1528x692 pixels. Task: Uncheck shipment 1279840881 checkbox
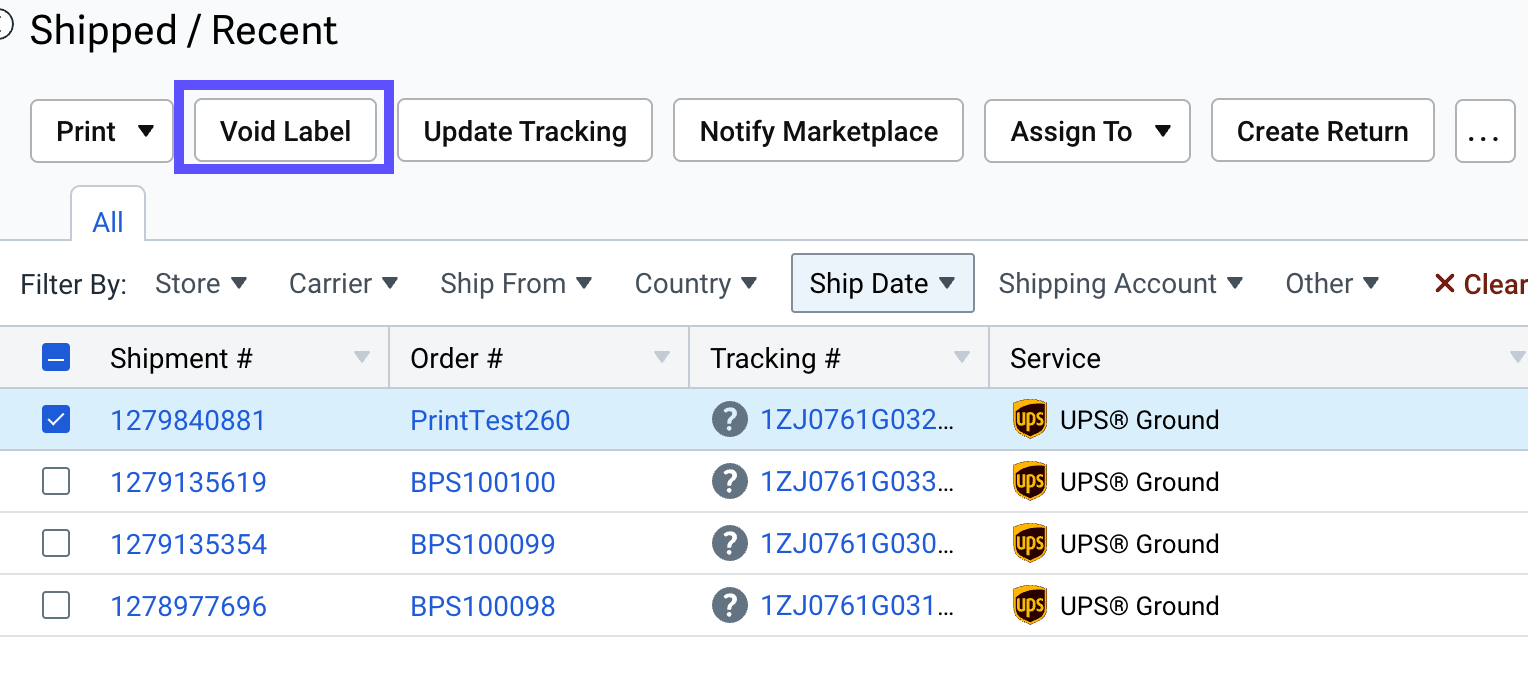click(56, 420)
